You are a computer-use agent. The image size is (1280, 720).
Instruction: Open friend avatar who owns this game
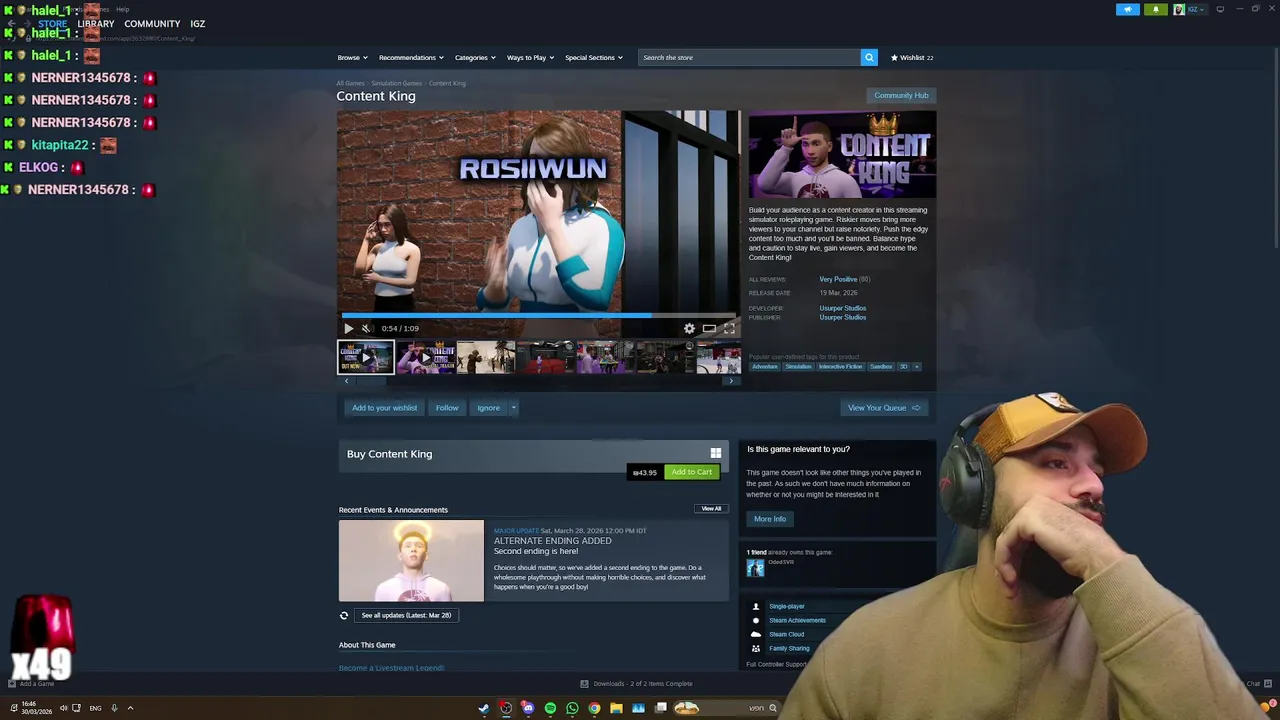pyautogui.click(x=755, y=568)
